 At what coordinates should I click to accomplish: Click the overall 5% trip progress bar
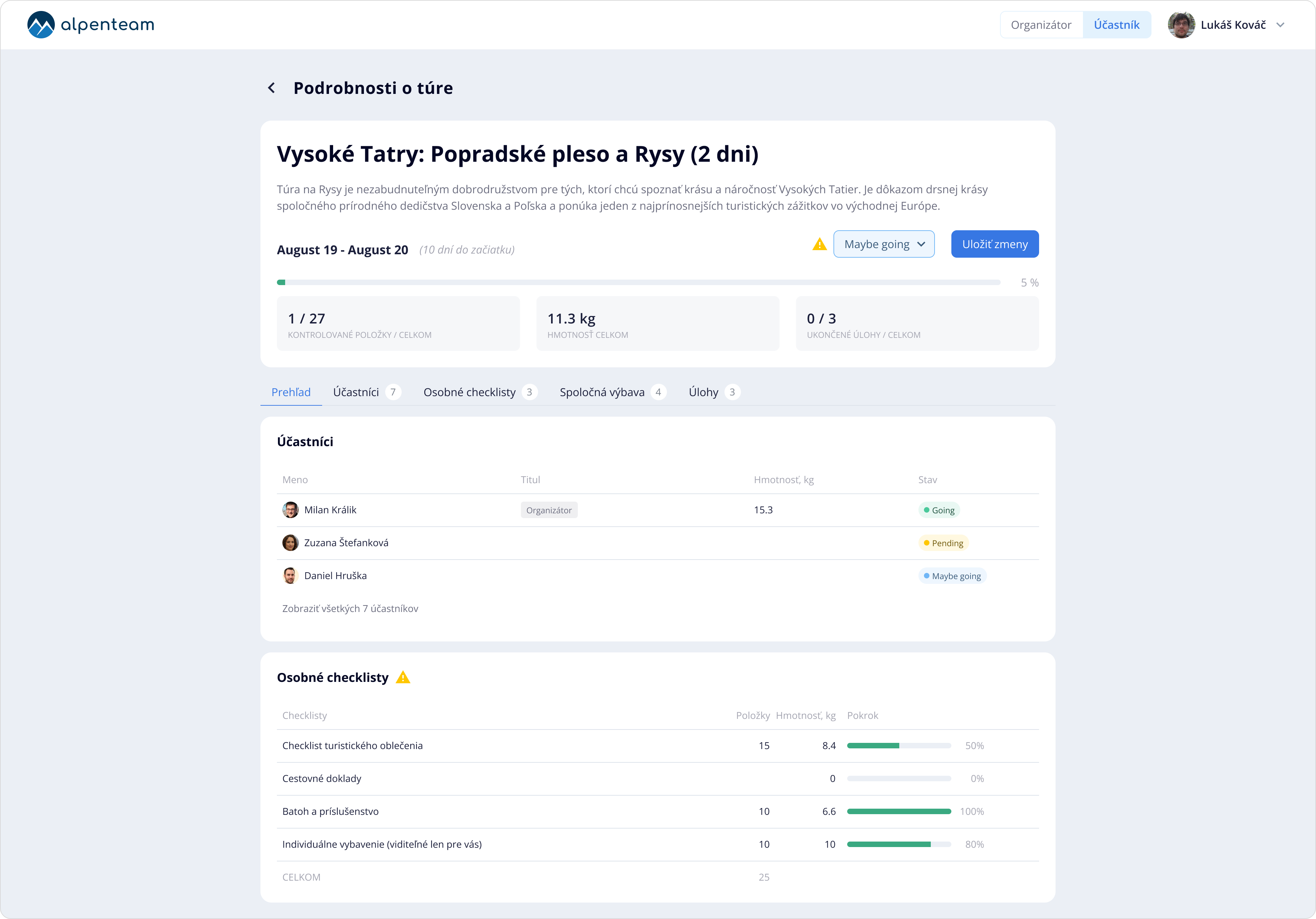[638, 282]
